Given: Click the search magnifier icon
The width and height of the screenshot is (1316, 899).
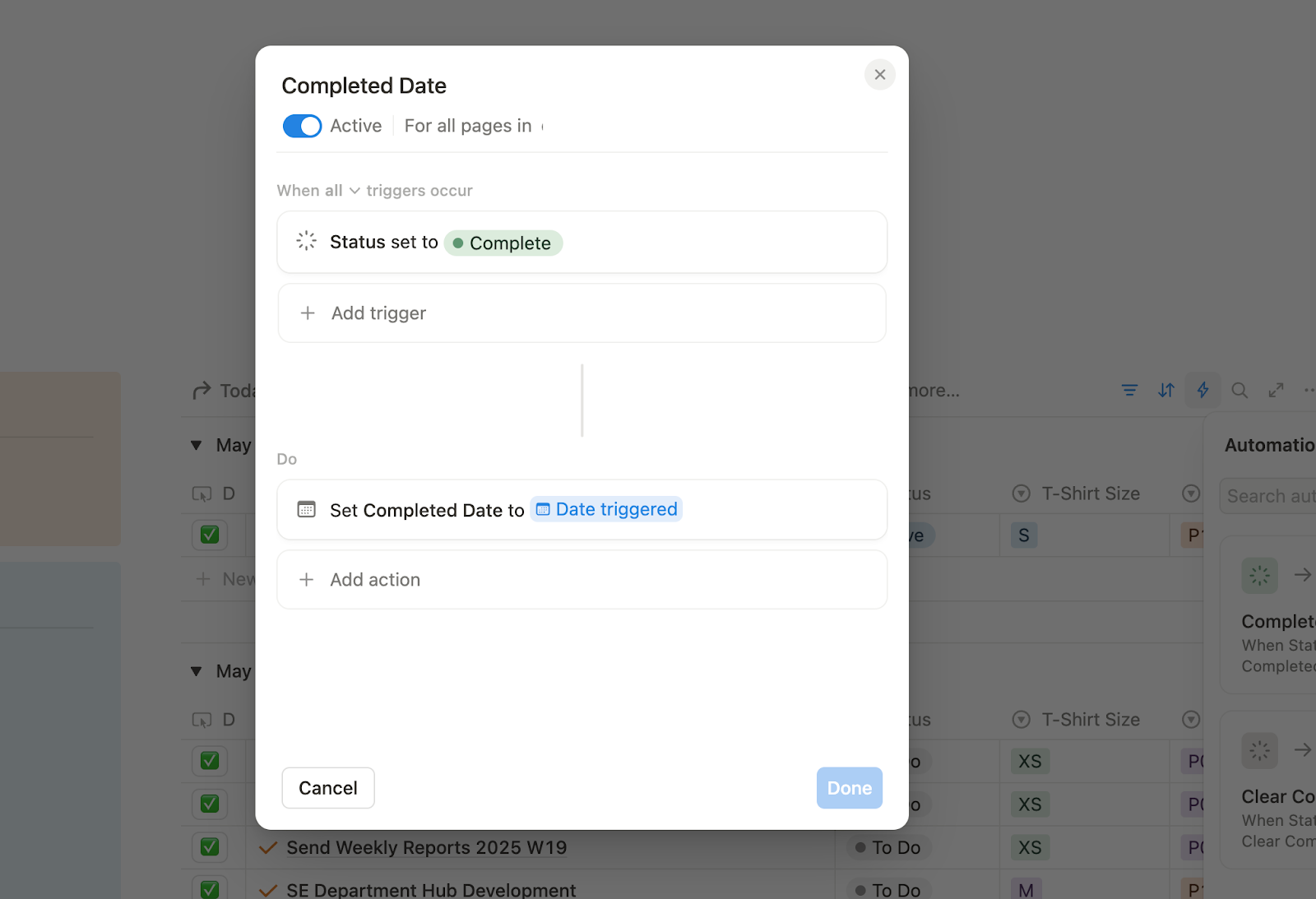Looking at the screenshot, I should [x=1240, y=391].
